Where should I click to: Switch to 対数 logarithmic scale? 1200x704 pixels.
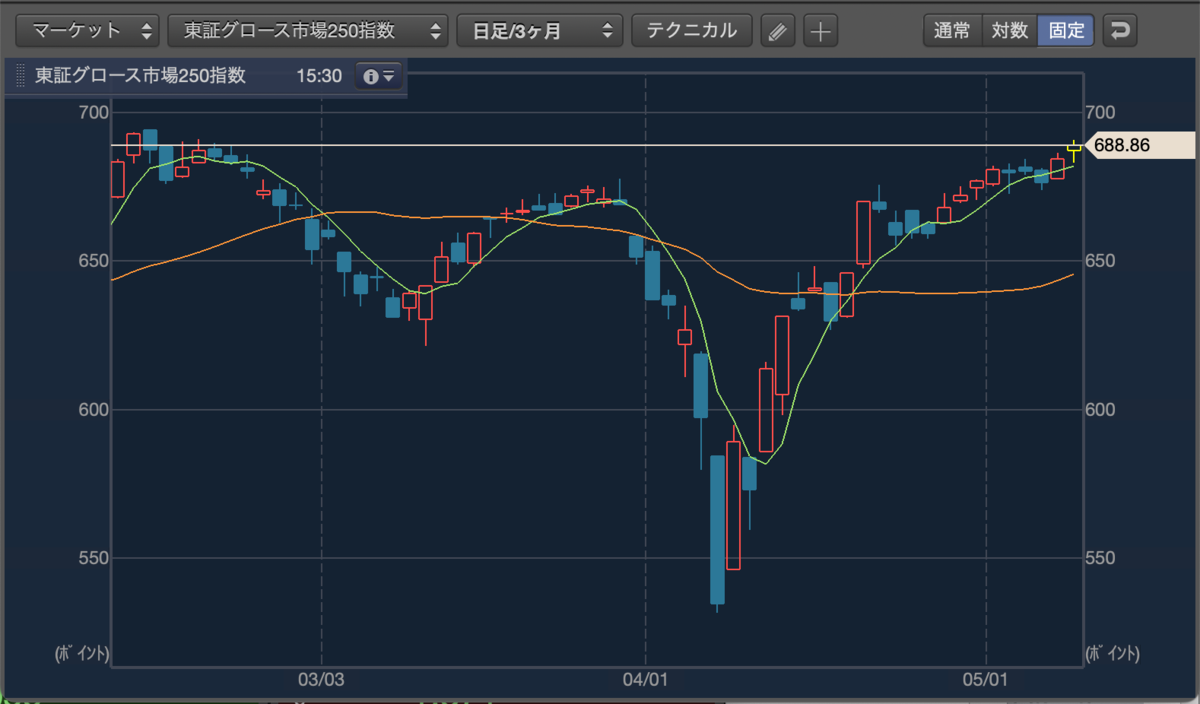pyautogui.click(x=1010, y=31)
